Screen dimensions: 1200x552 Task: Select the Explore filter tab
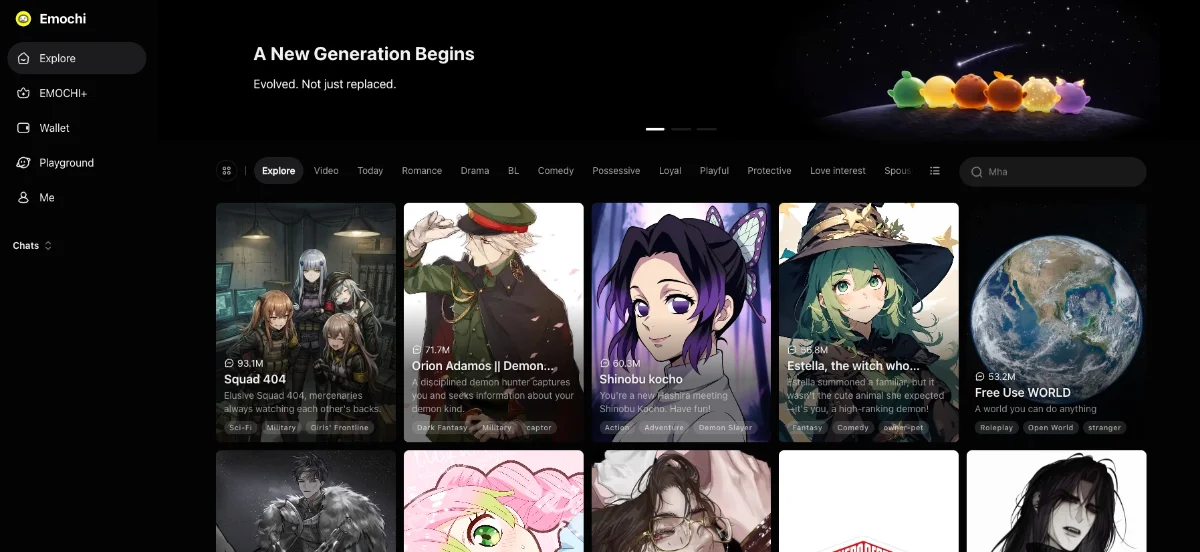click(278, 171)
